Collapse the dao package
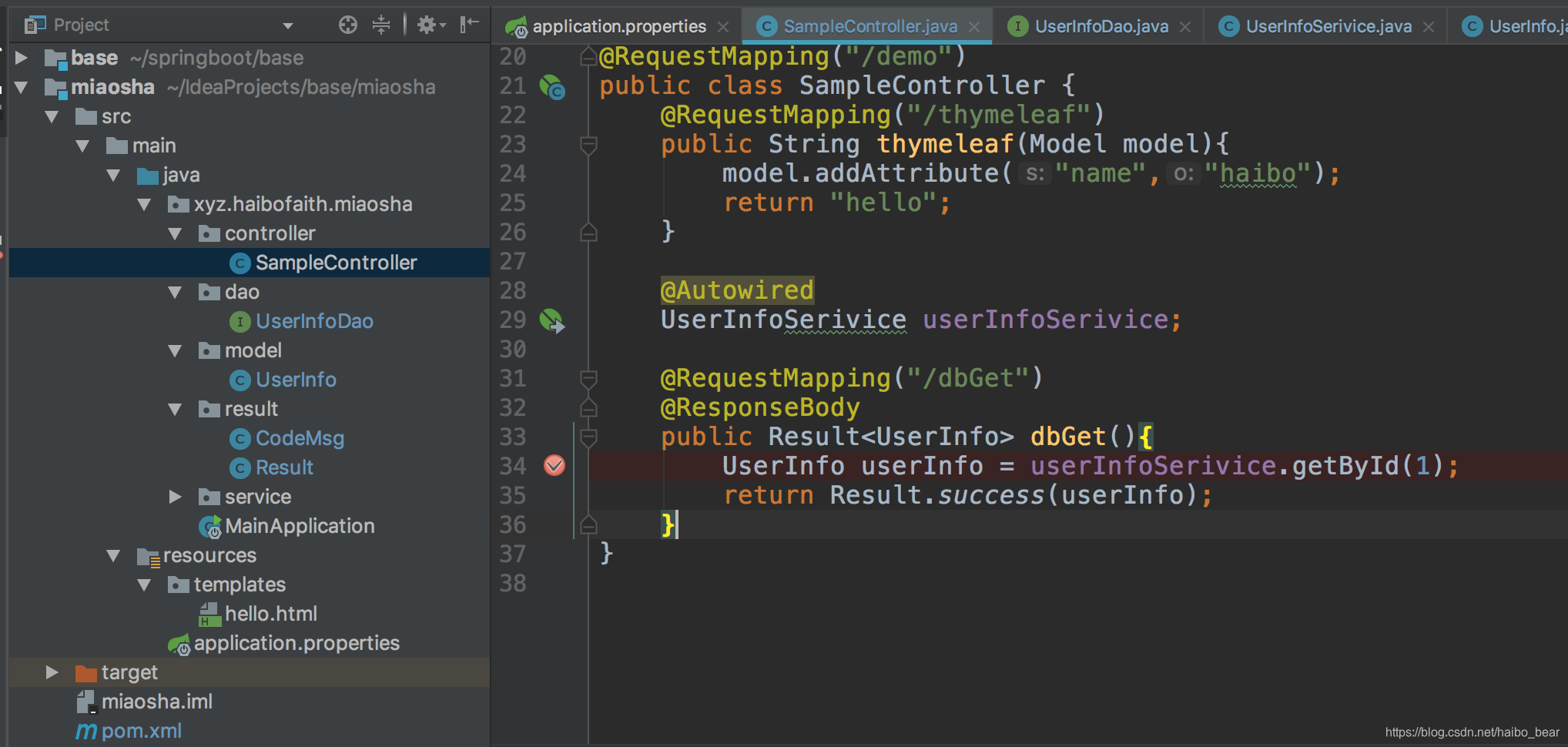Viewport: 1568px width, 747px height. 176,292
